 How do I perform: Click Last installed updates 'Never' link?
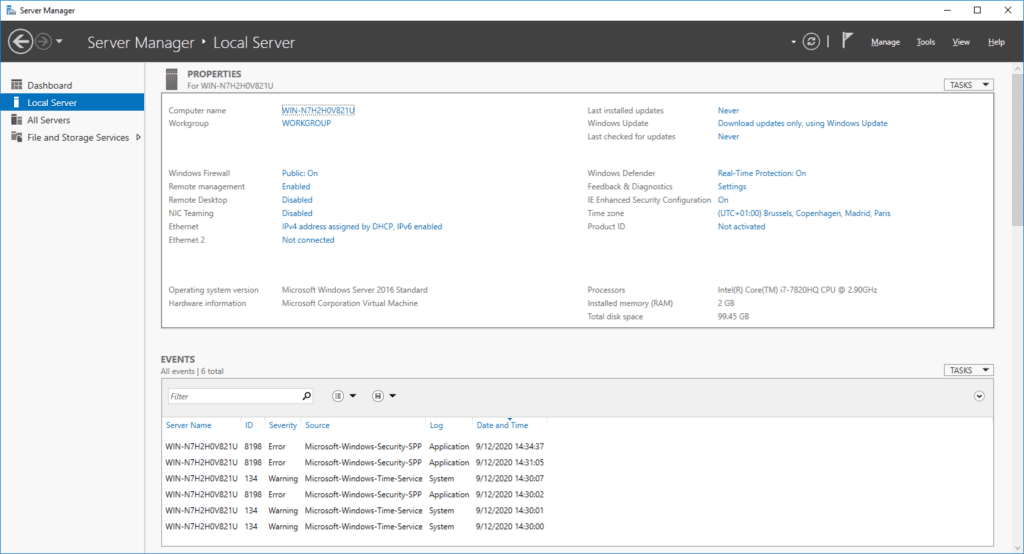coord(728,110)
